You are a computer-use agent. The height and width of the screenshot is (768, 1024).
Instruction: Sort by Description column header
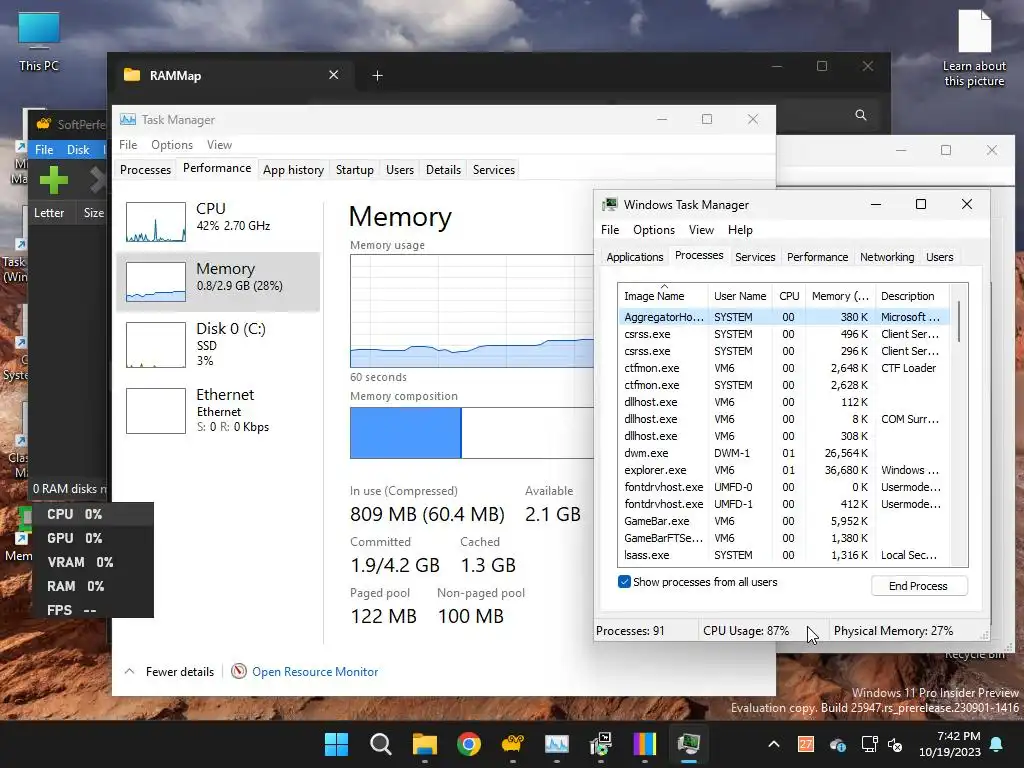[x=912, y=296]
